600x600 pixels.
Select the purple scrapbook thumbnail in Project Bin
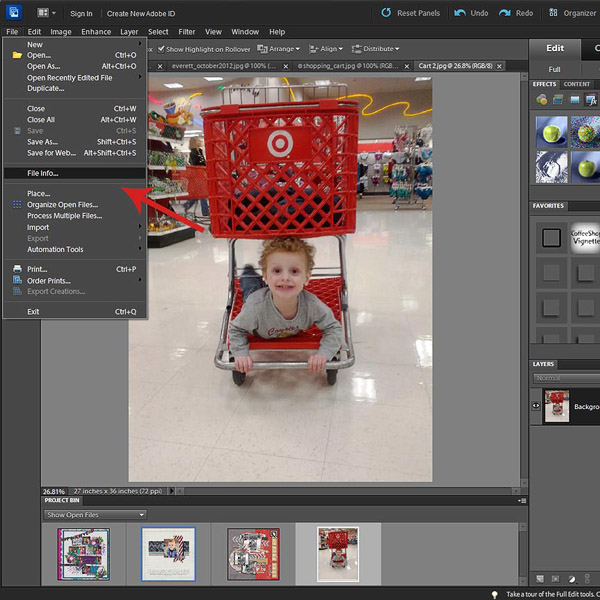point(83,554)
